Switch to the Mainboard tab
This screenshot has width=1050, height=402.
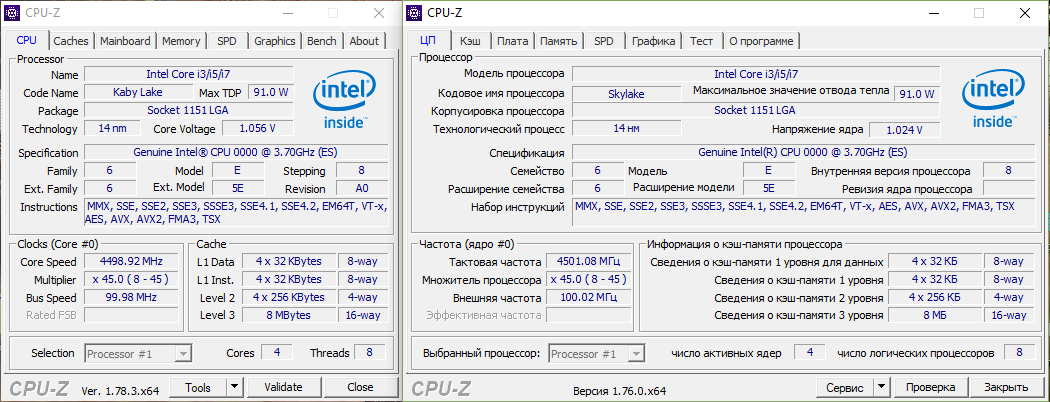pos(125,41)
